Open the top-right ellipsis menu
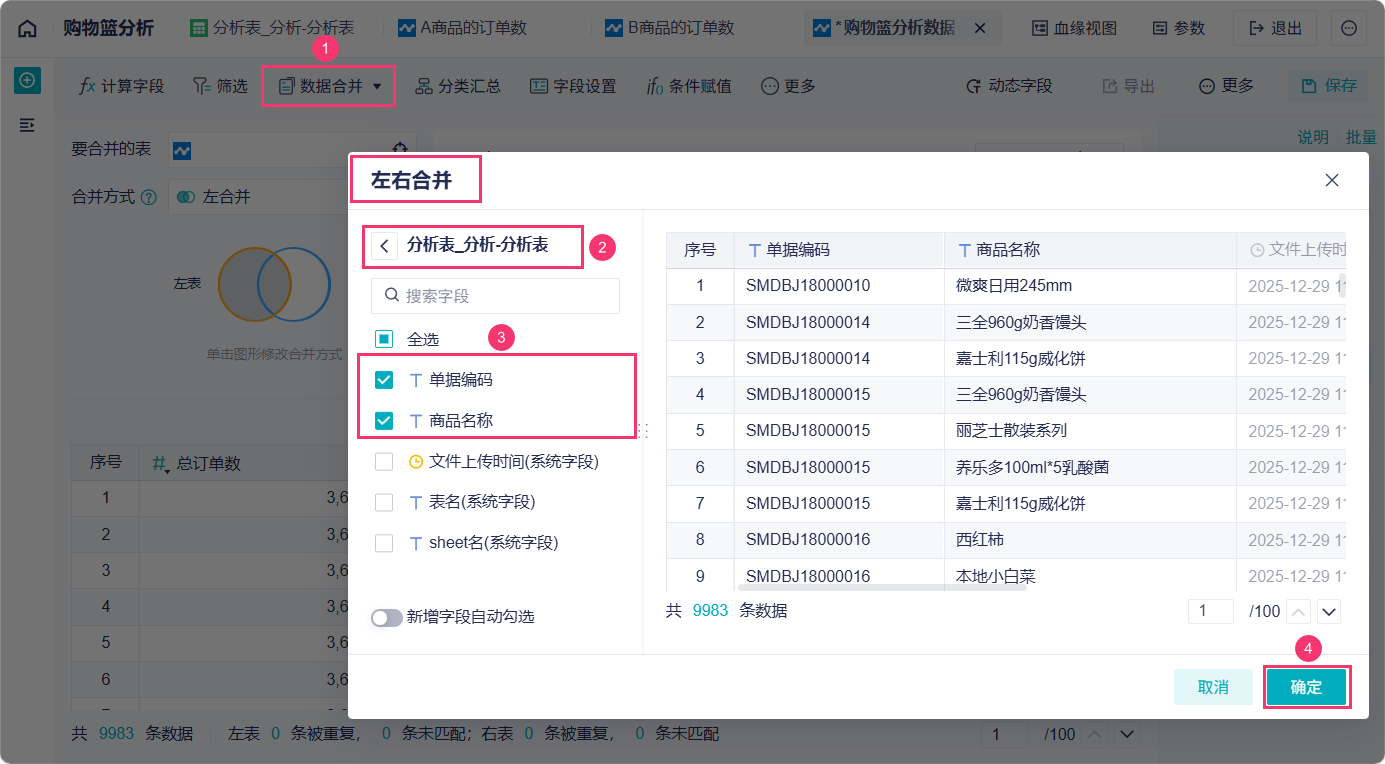The height and width of the screenshot is (764, 1385). 1348,29
